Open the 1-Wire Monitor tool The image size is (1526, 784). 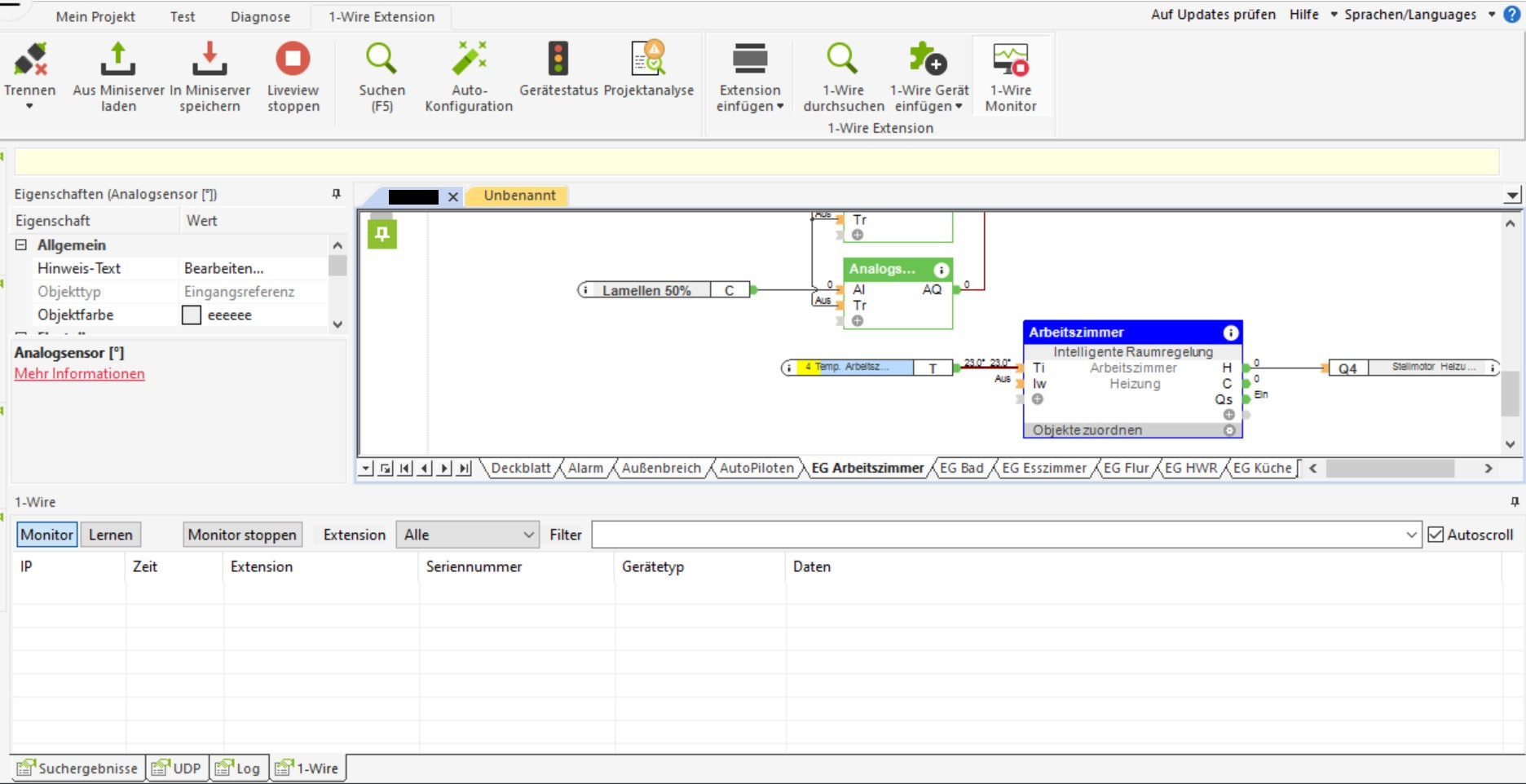(x=1010, y=60)
